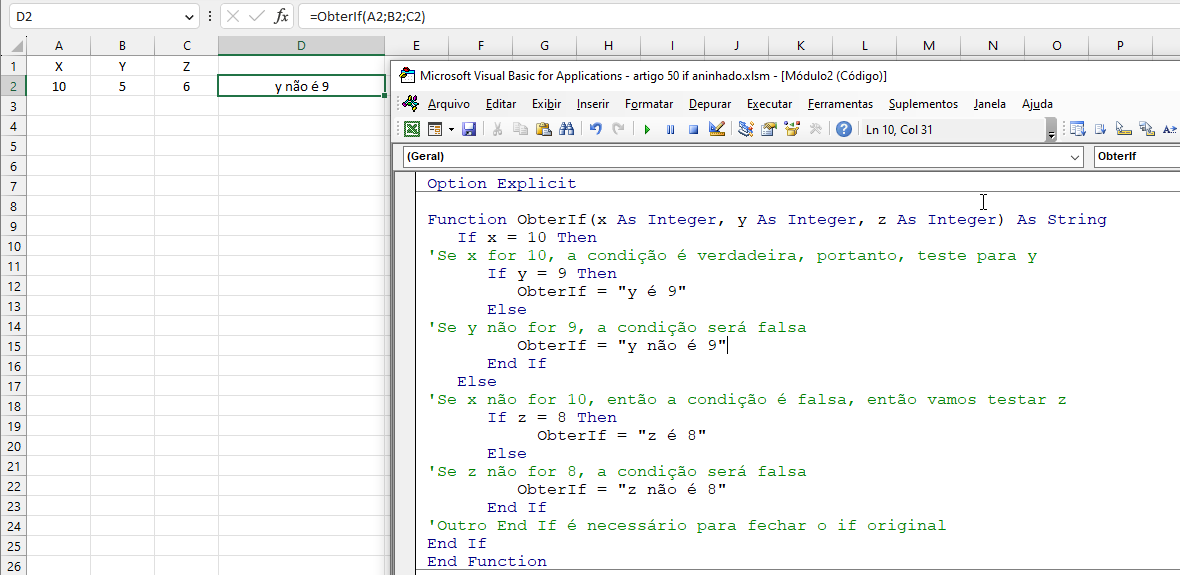Click the List Constants icon
This screenshot has height=575, width=1180.
click(x=1101, y=129)
